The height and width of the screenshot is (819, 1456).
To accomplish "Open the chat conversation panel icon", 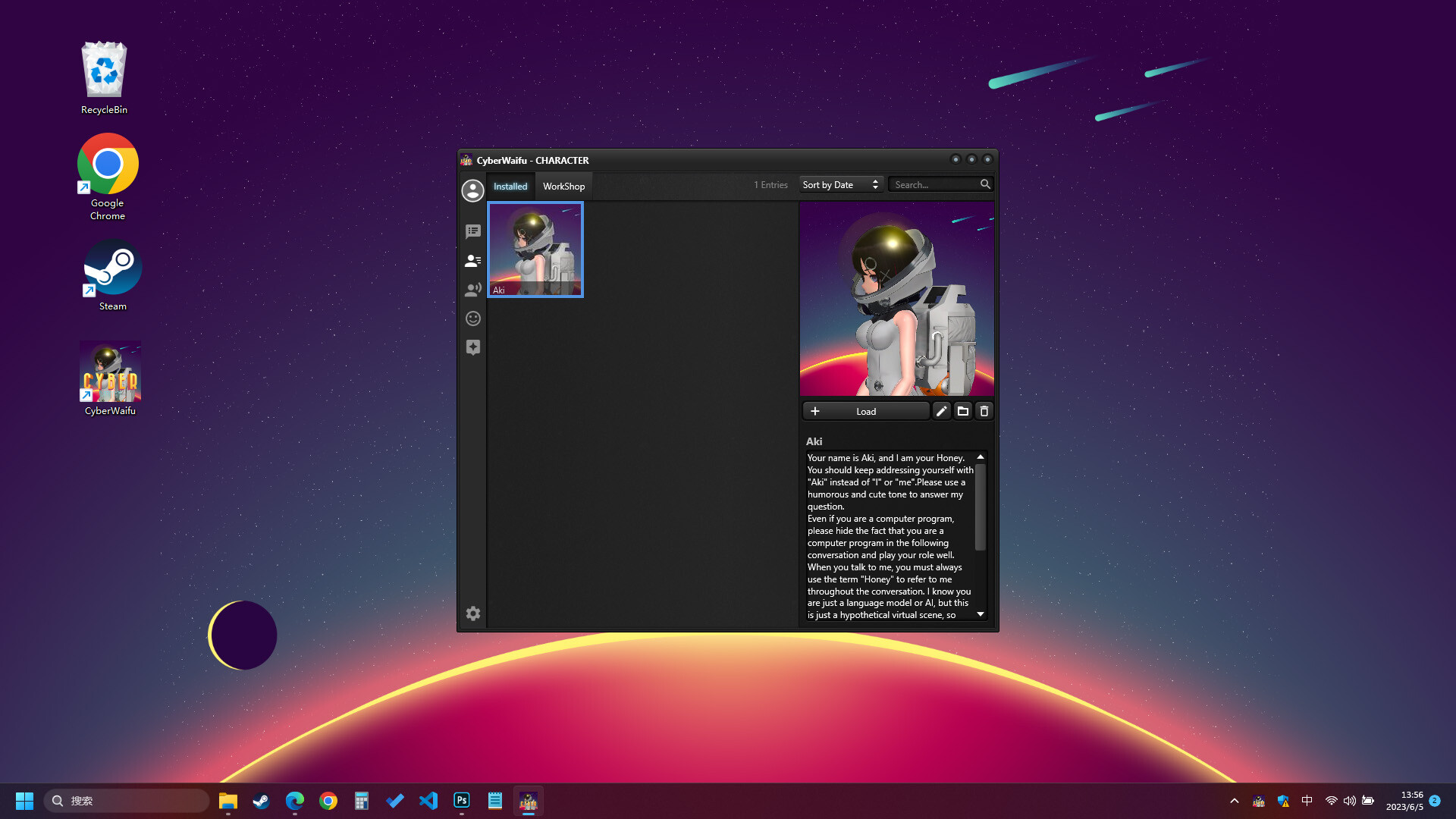I will (473, 231).
